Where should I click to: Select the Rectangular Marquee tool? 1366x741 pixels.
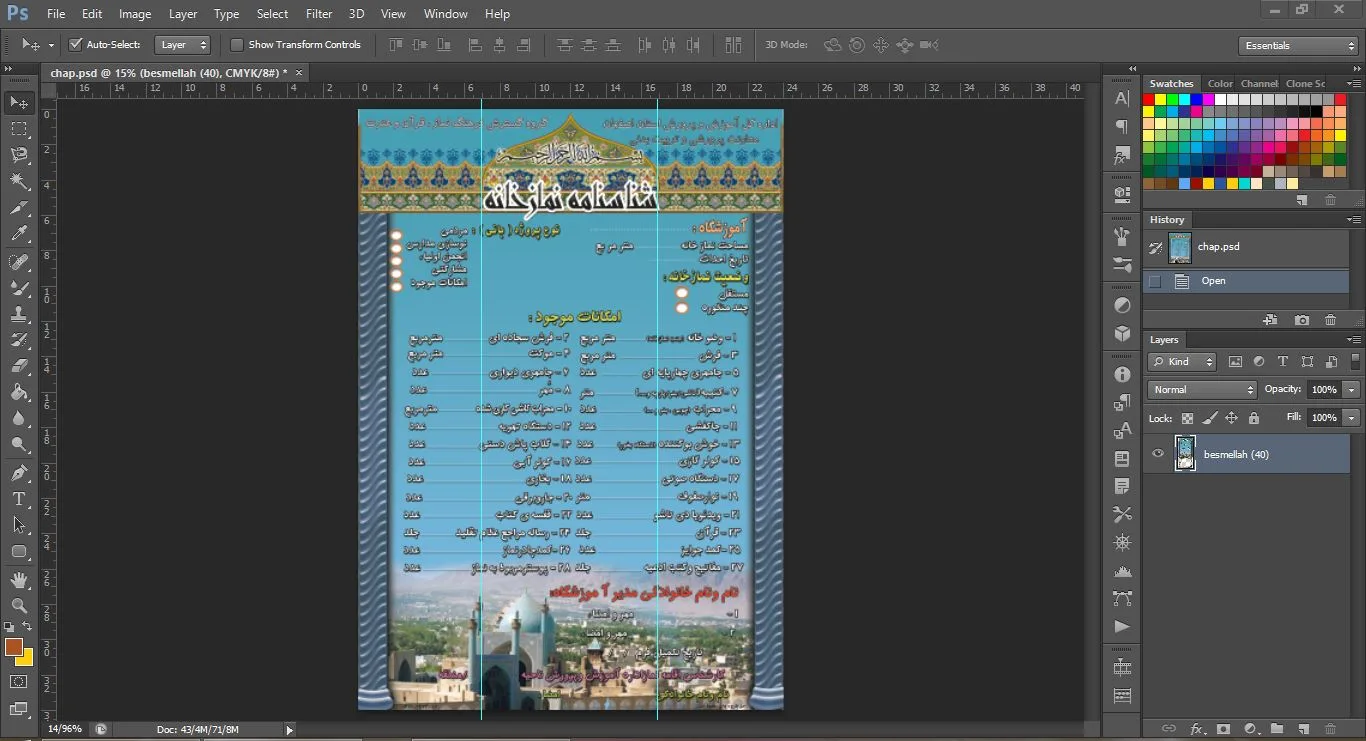pyautogui.click(x=19, y=128)
